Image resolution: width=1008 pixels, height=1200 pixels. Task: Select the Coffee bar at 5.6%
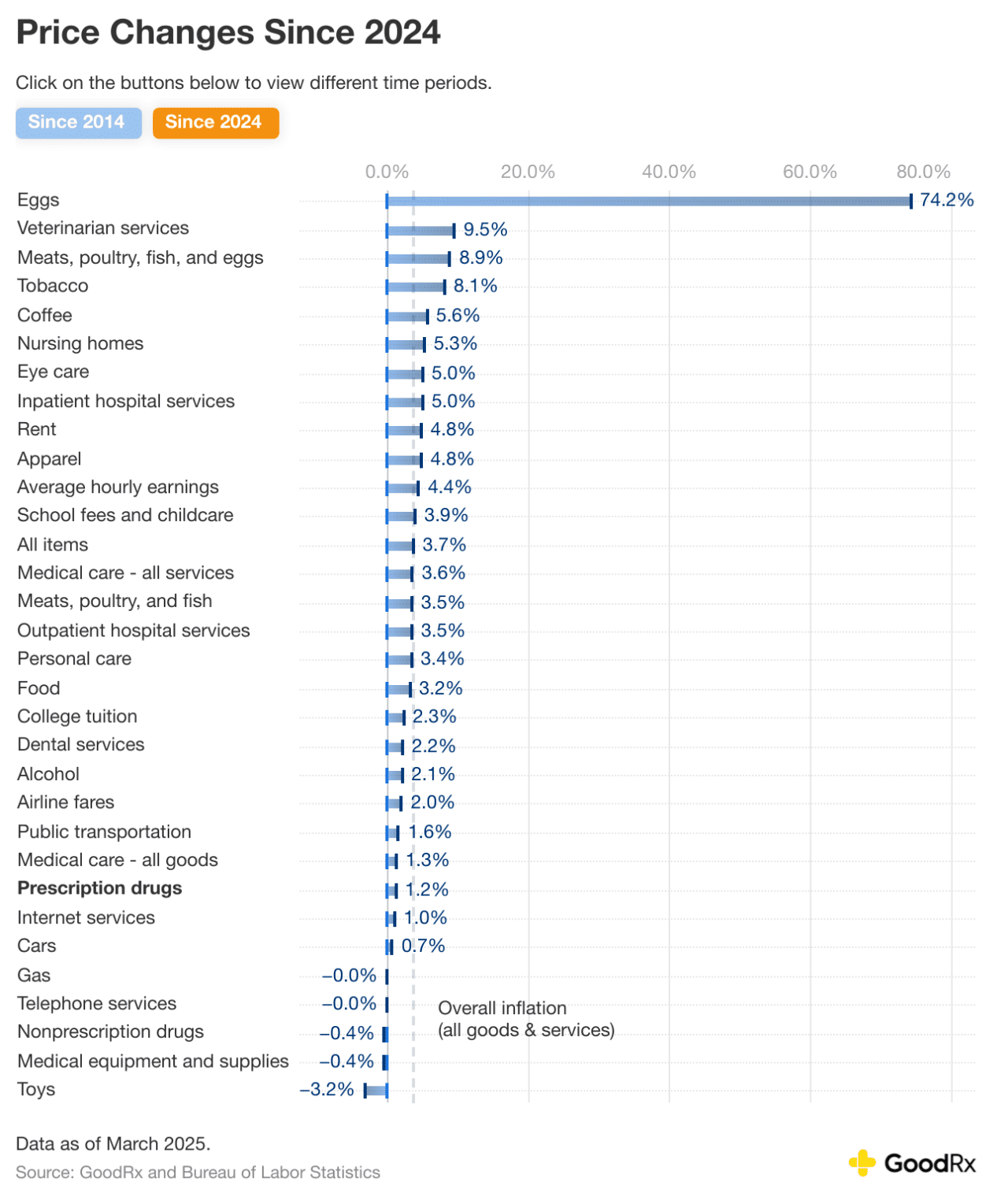coord(406,316)
